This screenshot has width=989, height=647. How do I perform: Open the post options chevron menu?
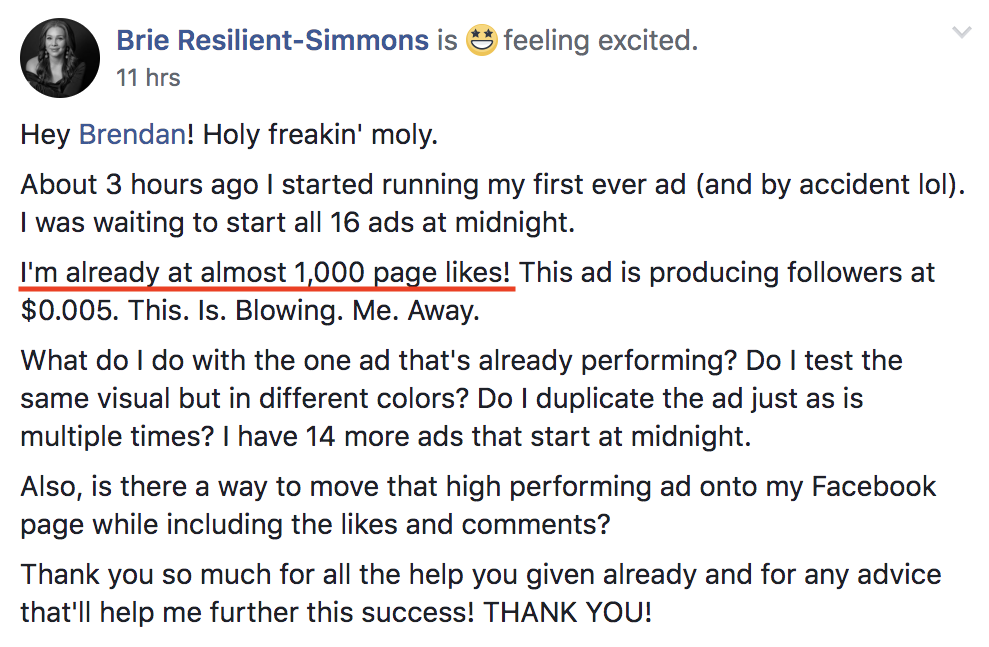point(962,33)
